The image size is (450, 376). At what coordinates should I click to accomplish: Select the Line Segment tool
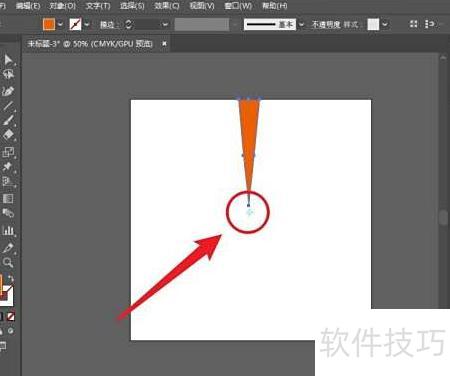pyautogui.click(x=8, y=106)
